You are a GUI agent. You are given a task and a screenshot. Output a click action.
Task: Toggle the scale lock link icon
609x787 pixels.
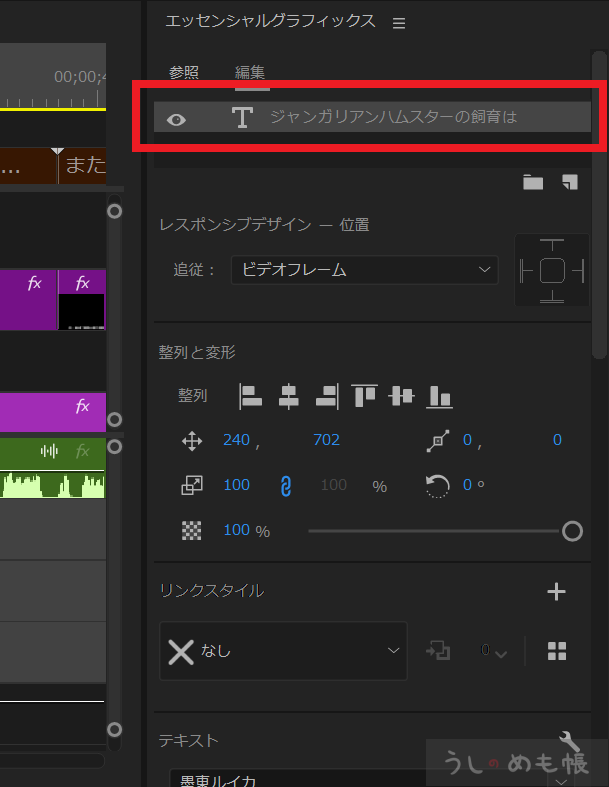tap(285, 486)
